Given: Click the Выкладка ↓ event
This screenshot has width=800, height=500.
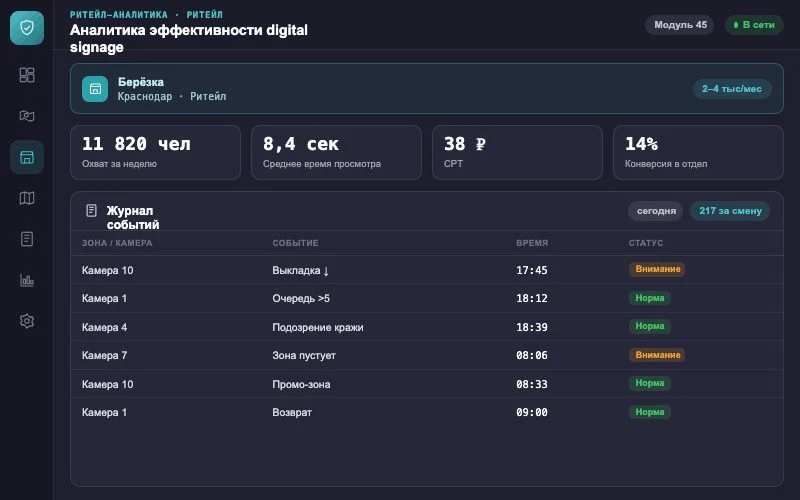Looking at the screenshot, I should tap(301, 270).
